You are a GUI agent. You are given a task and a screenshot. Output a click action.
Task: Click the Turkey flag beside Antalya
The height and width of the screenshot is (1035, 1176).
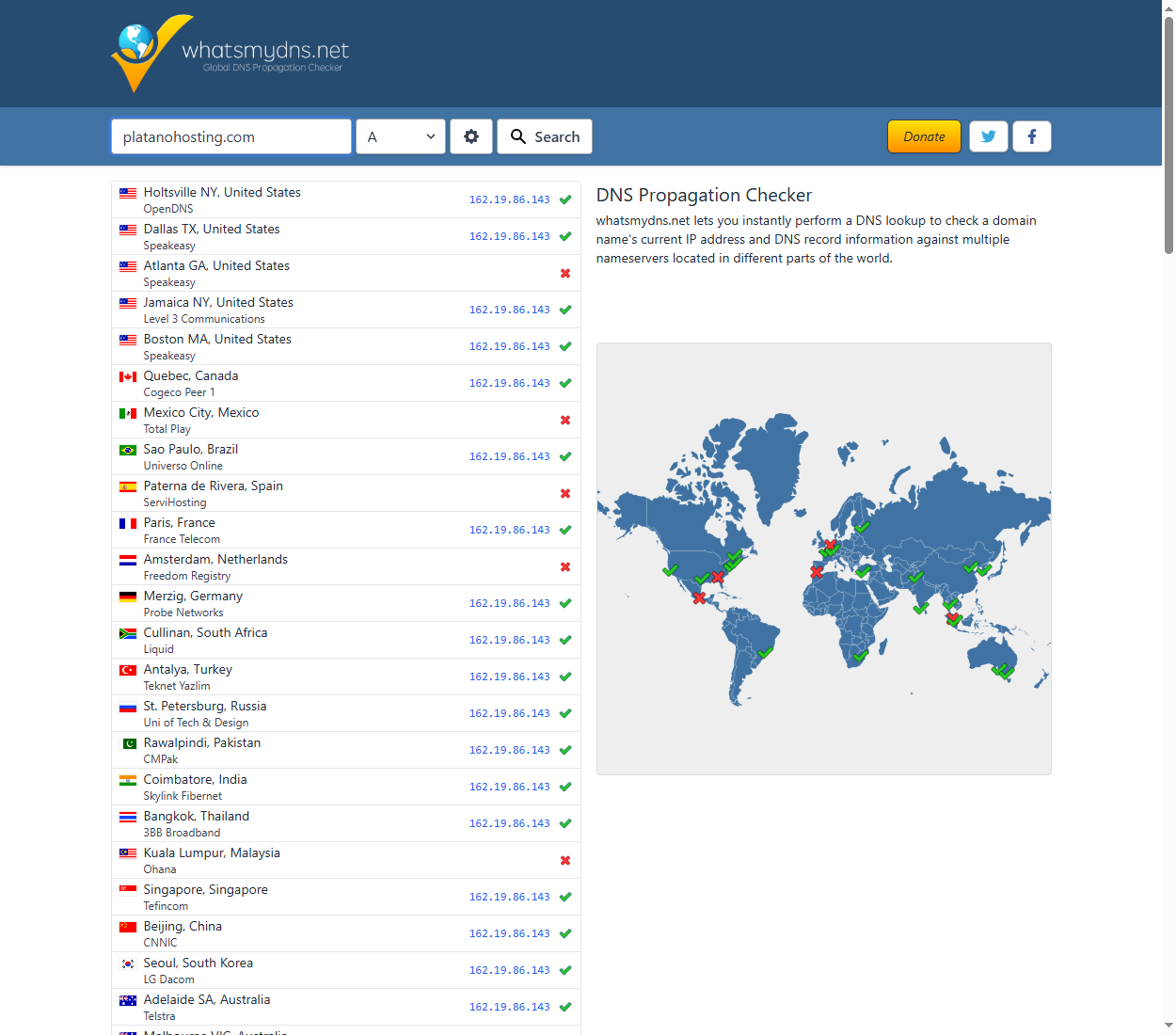click(128, 670)
